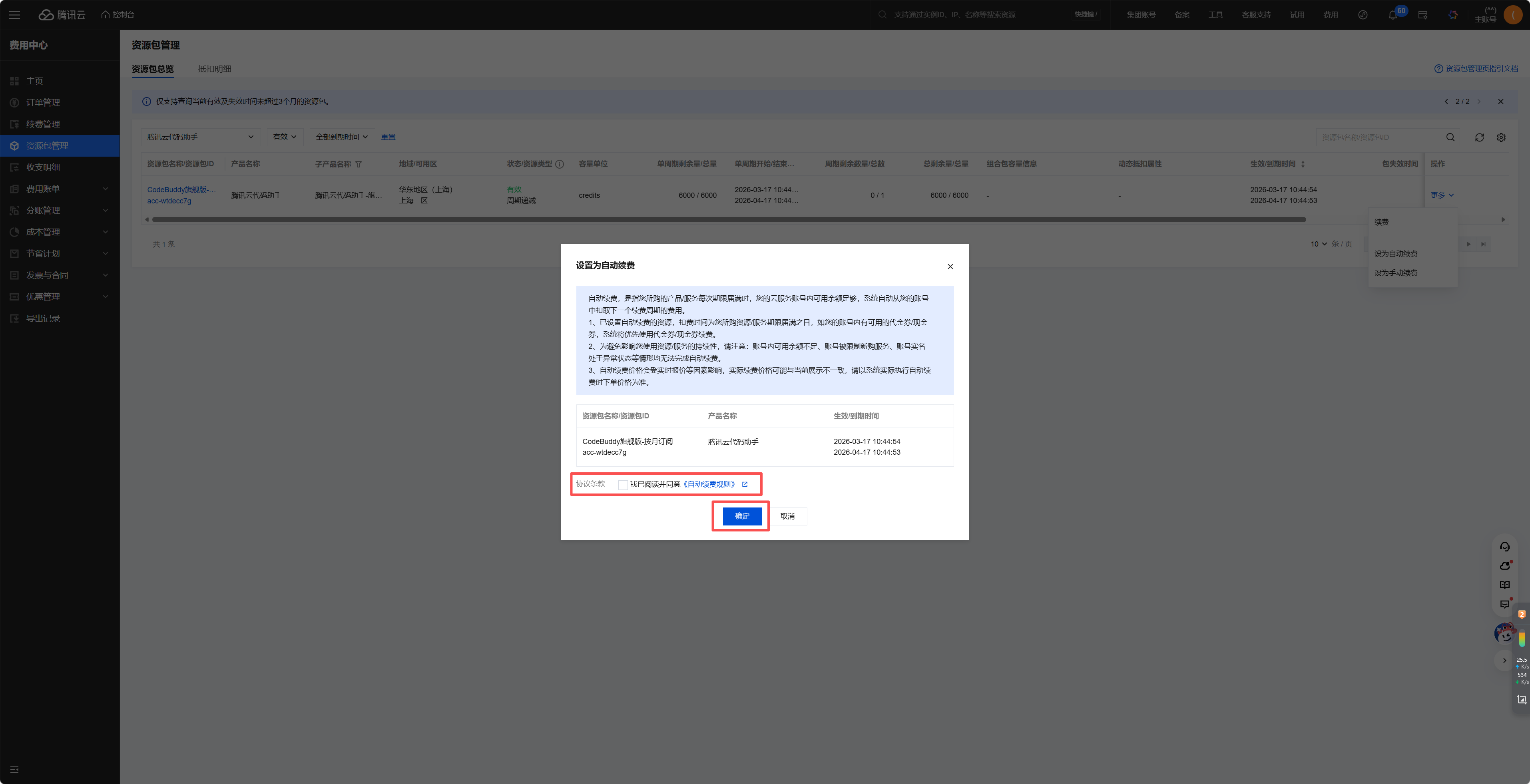Screen dimensions: 1530x784
Task: Collapse the sidebar using the bottom icon
Action: coord(15,769)
